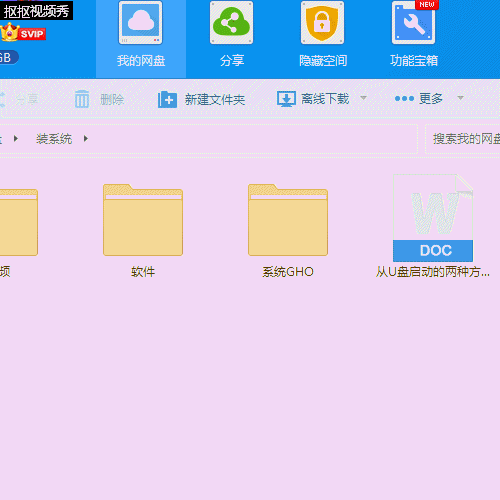This screenshot has height=500, width=500.
Task: Open the 隐藏空间 hidden space tab
Action: [323, 35]
